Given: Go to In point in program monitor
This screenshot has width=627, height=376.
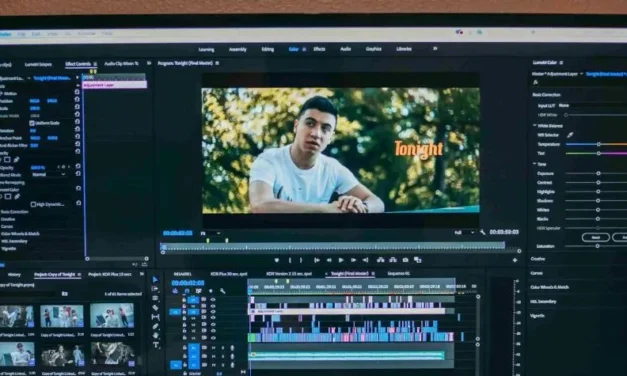Looking at the screenshot, I should pos(317,260).
